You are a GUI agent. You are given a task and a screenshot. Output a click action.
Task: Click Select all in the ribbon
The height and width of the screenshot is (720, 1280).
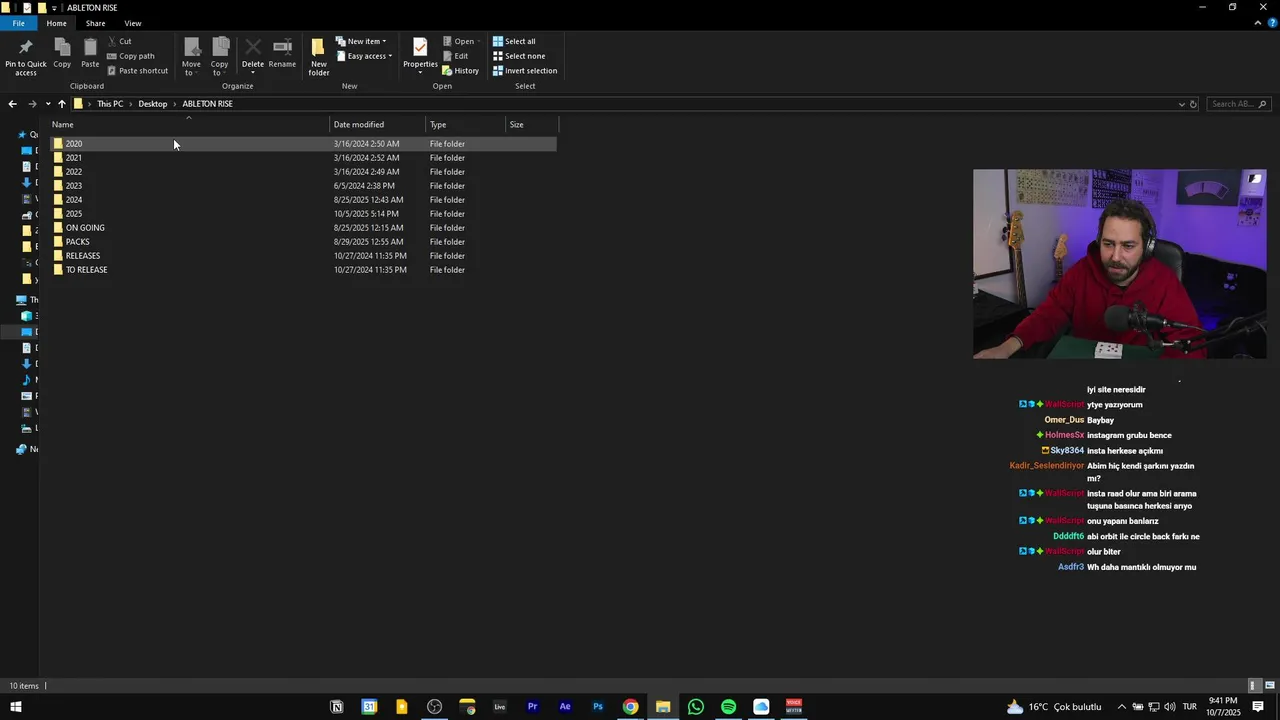coord(514,41)
